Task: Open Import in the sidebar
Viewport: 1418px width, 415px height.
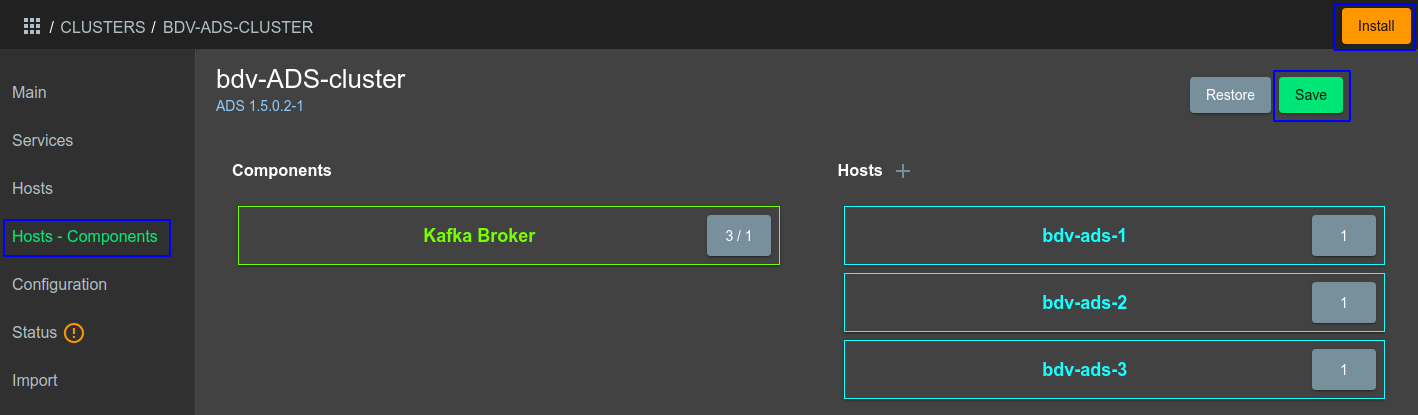Action: click(35, 381)
